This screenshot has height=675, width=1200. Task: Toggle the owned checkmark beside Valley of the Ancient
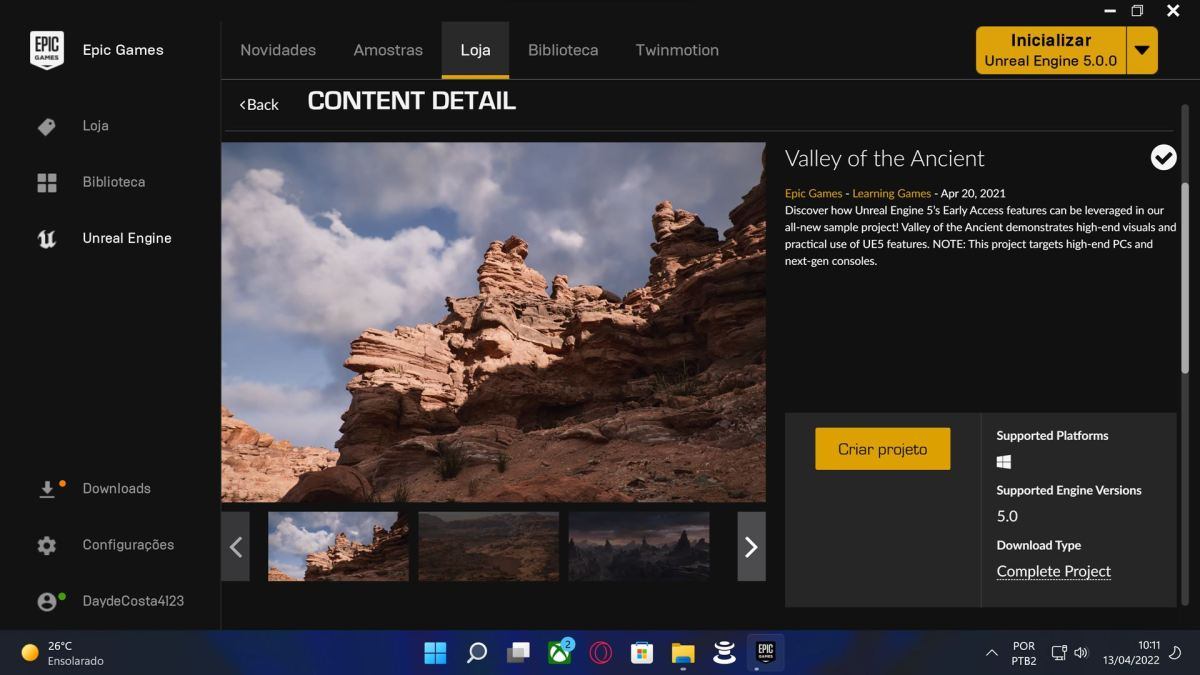1163,157
